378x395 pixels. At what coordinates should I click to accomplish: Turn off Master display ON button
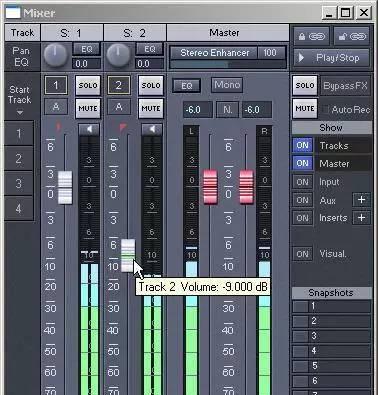(x=303, y=163)
